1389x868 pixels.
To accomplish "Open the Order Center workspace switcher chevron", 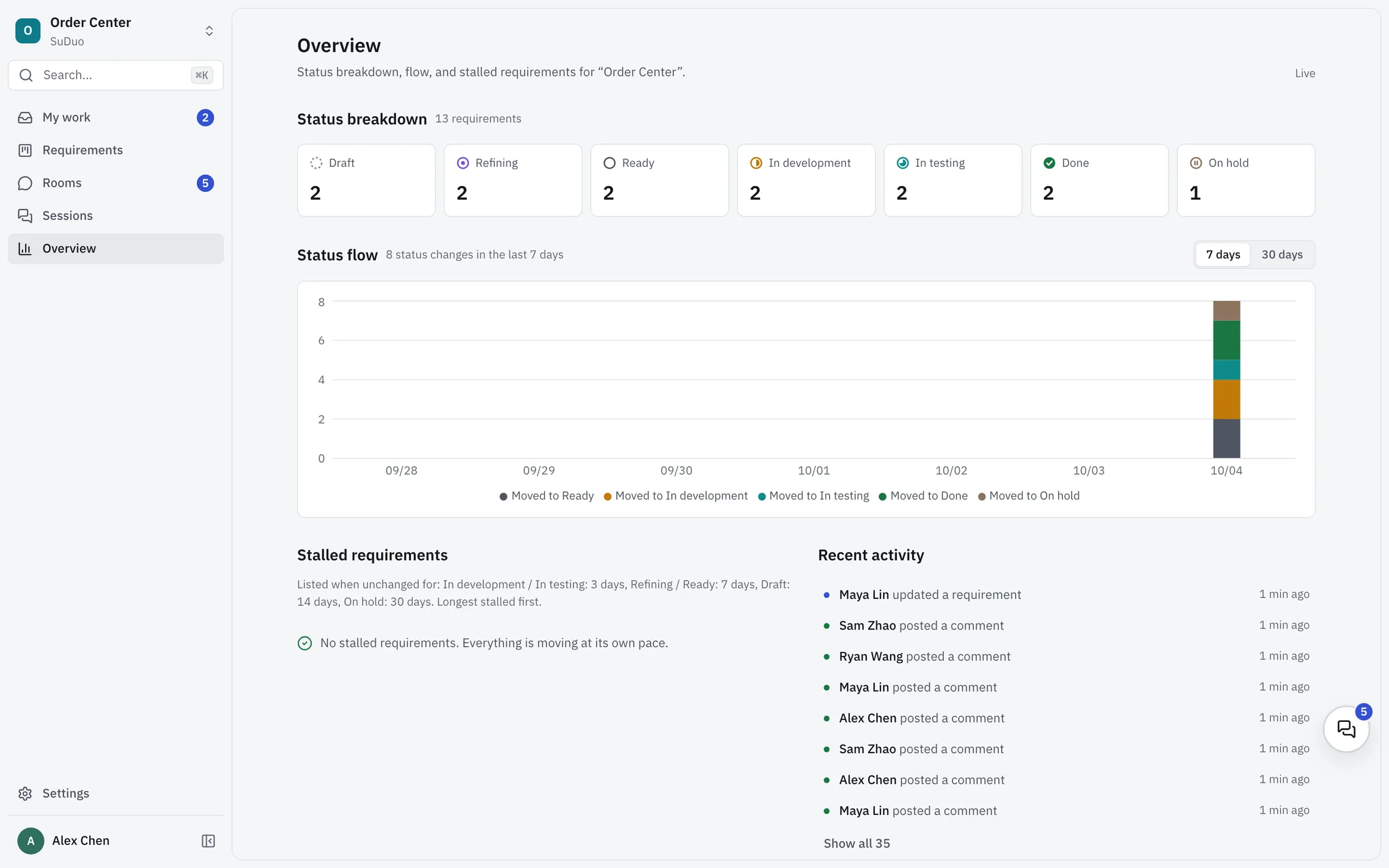I will pos(209,31).
